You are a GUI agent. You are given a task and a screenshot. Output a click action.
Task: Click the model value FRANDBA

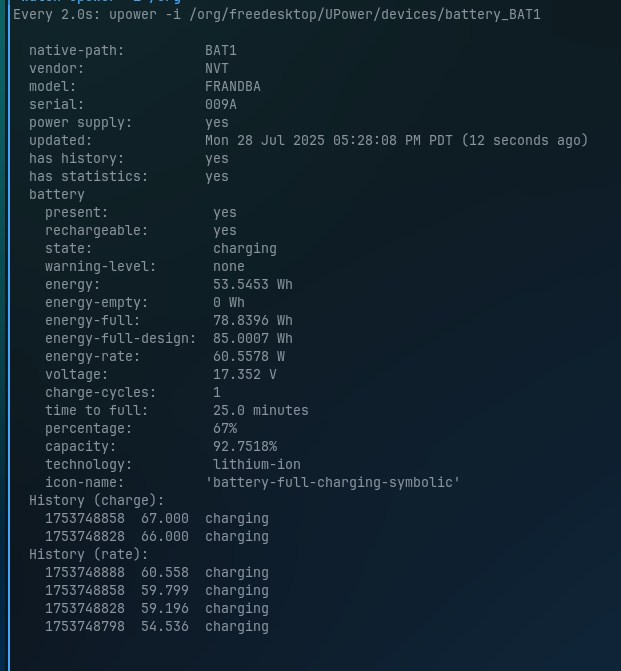(x=233, y=87)
